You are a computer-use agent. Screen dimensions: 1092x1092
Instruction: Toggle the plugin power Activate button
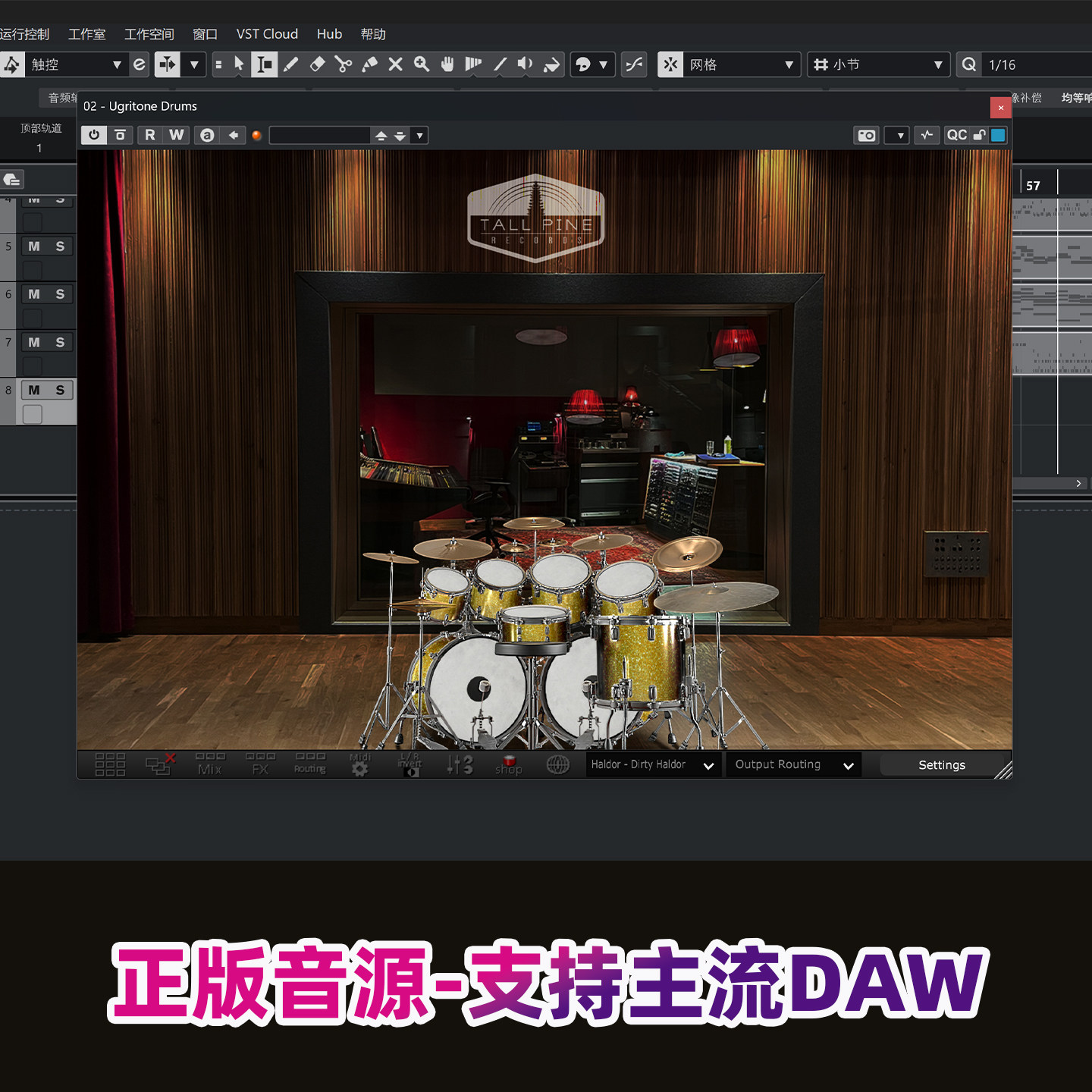[x=93, y=135]
